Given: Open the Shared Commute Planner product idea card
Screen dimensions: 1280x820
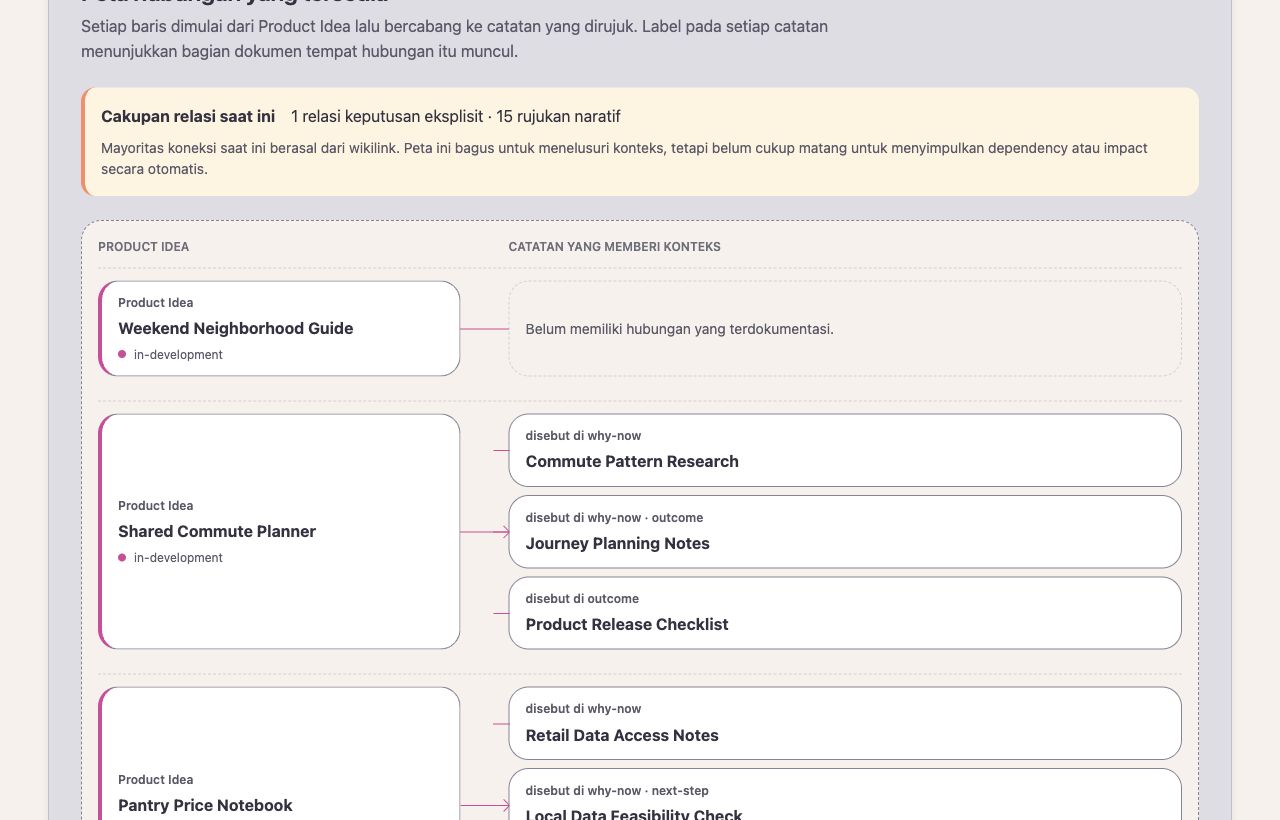Looking at the screenshot, I should pyautogui.click(x=280, y=531).
